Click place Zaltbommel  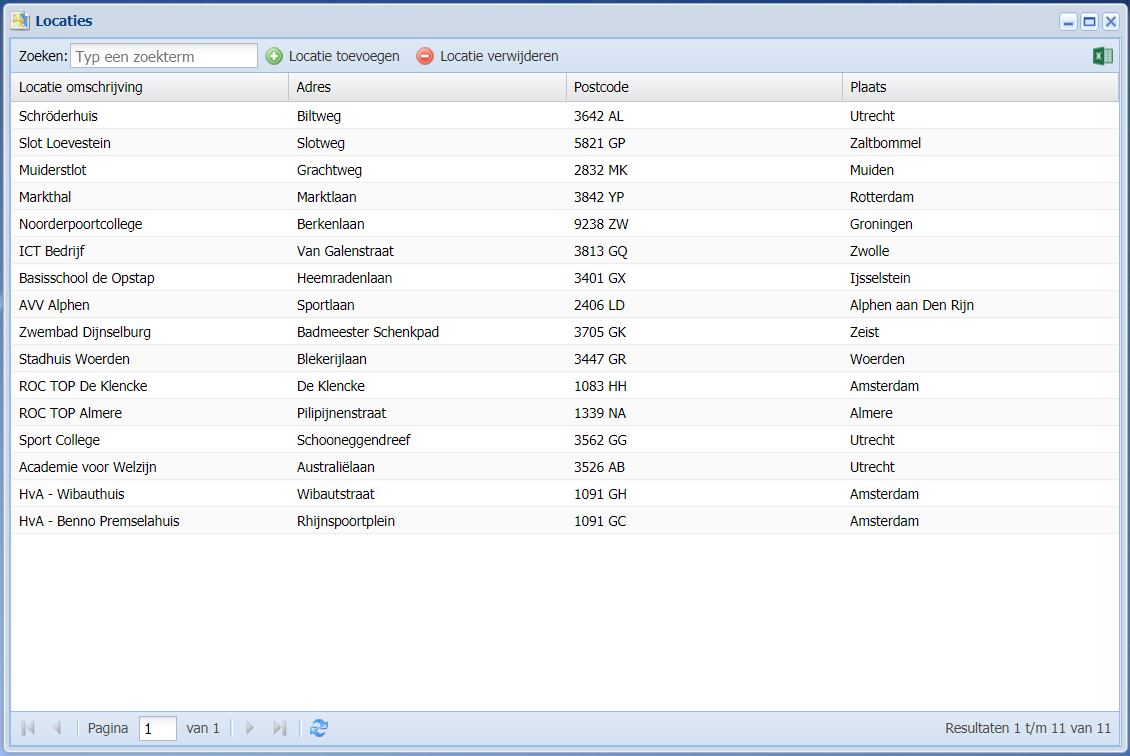pyautogui.click(x=886, y=143)
